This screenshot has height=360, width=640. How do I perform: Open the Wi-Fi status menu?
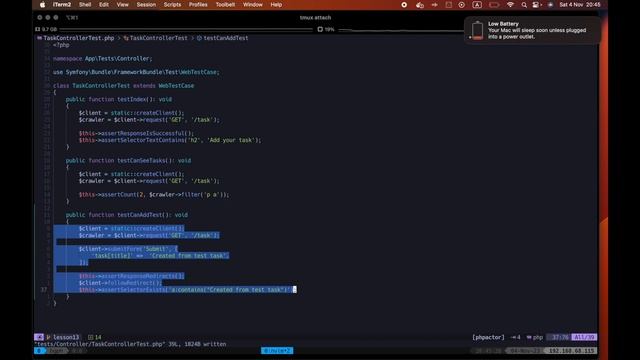[510, 5]
